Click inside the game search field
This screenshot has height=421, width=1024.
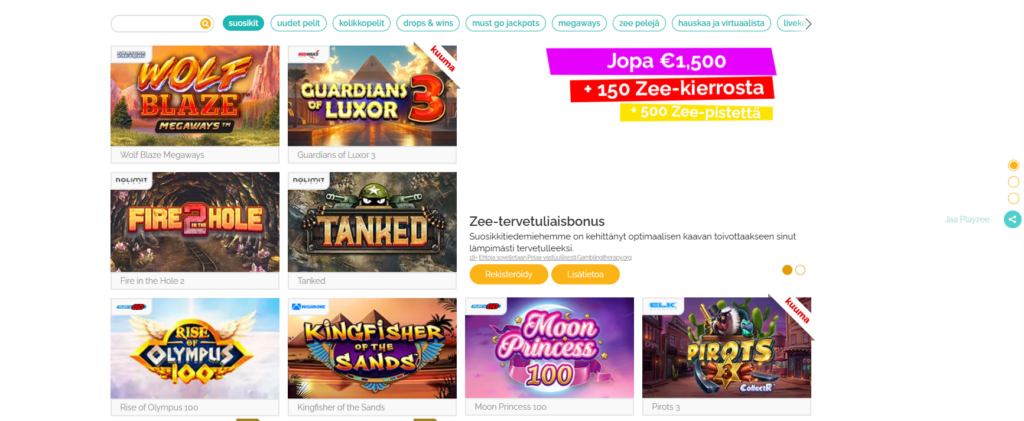[x=157, y=24]
